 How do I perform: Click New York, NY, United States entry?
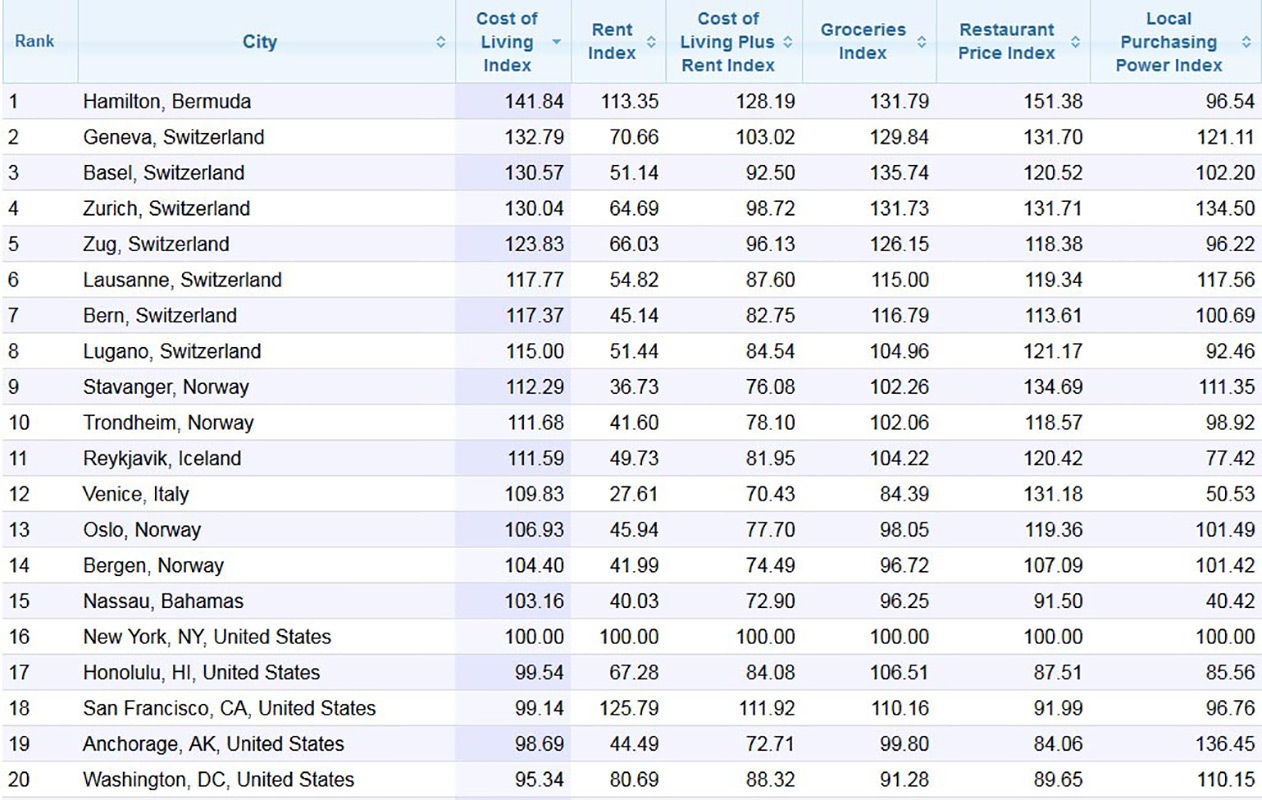pos(207,637)
